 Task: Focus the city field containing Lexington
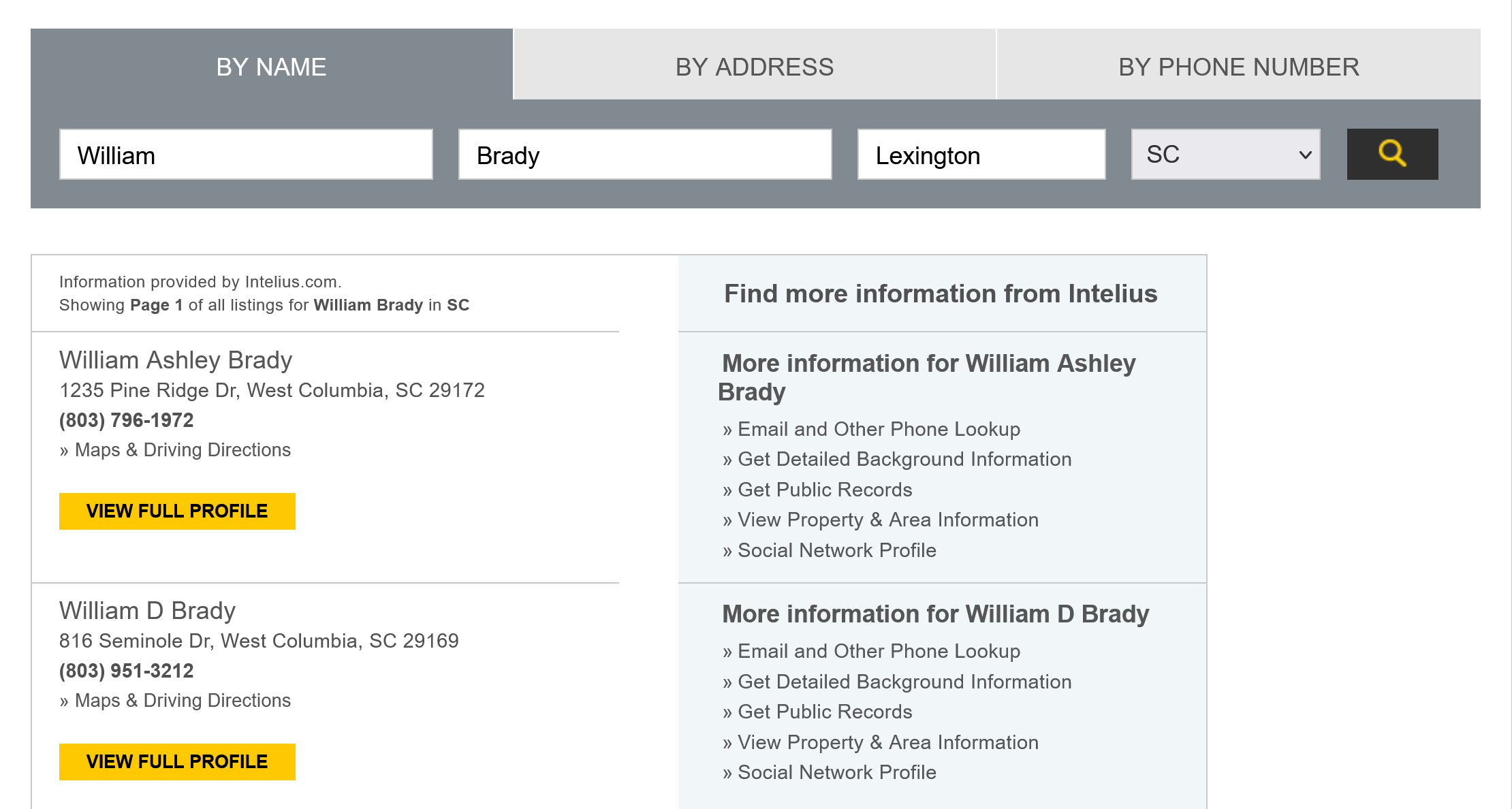981,155
